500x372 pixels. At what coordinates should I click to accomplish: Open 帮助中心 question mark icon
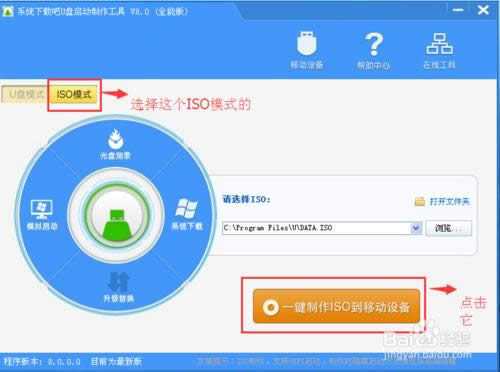374,44
